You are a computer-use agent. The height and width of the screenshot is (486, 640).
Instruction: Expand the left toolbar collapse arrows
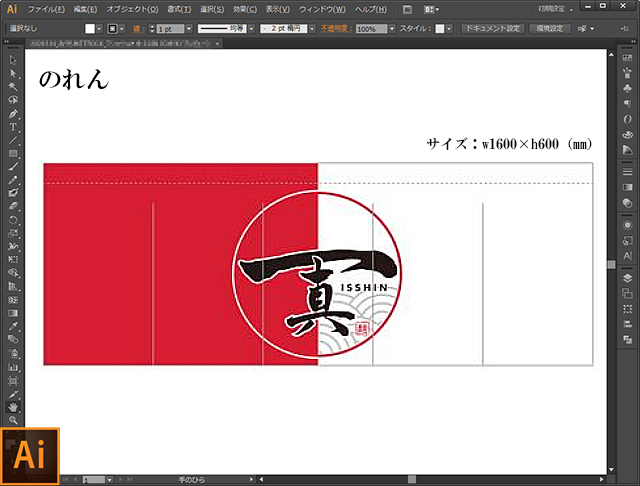click(x=6, y=42)
